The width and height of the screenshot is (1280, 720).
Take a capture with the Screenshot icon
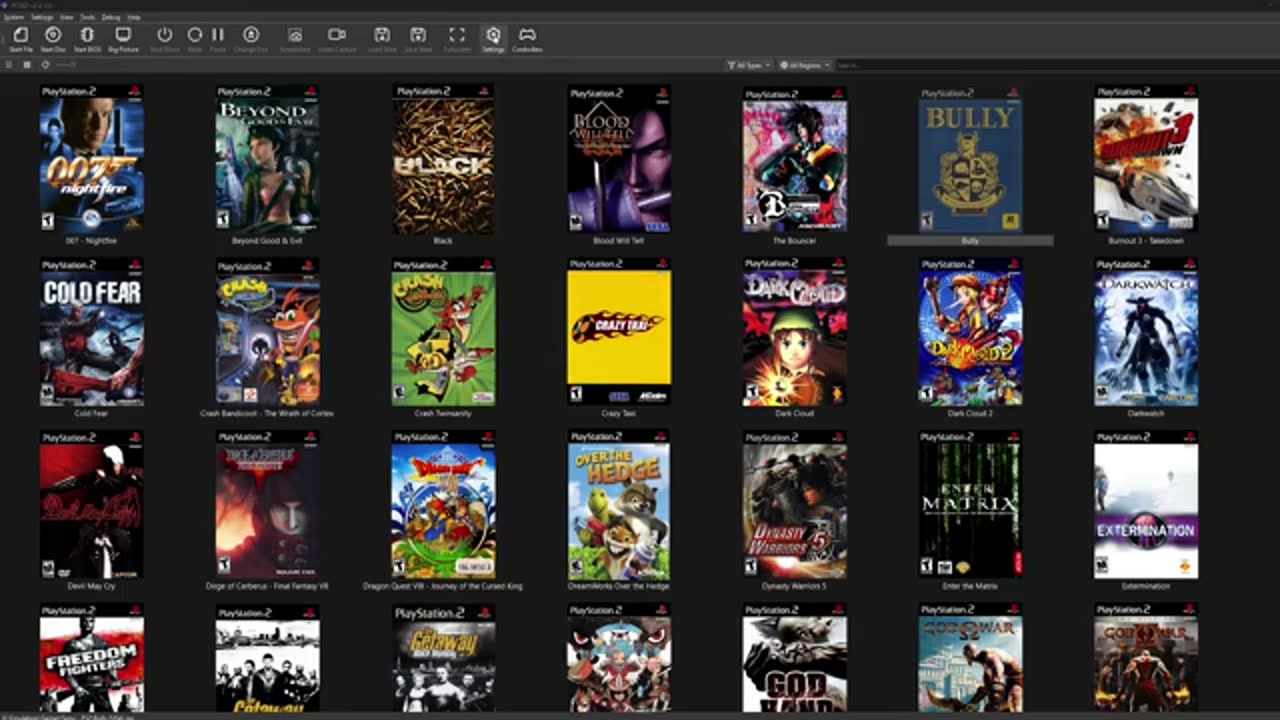pyautogui.click(x=295, y=35)
